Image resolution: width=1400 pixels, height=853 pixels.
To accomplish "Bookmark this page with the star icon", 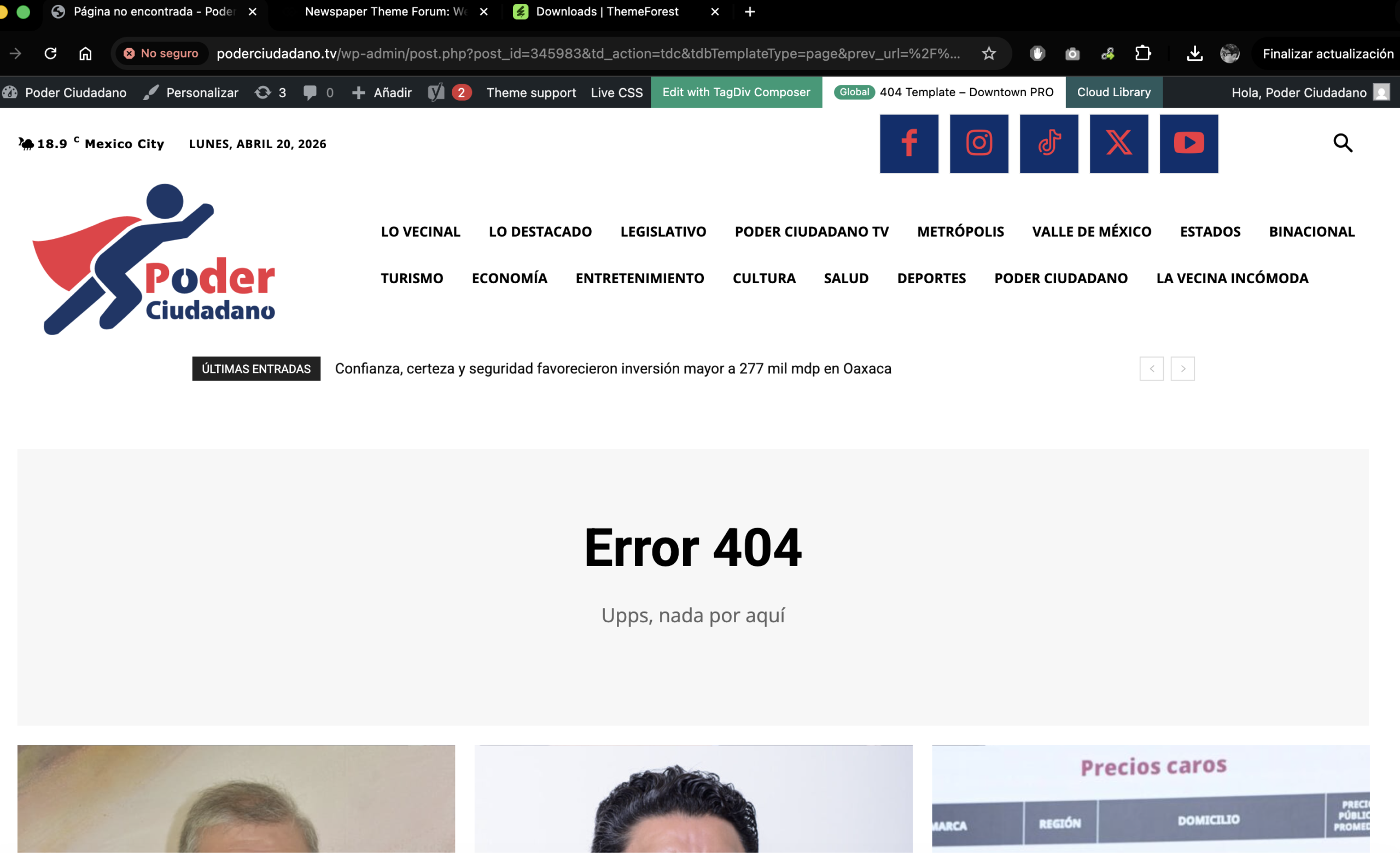I will [989, 54].
